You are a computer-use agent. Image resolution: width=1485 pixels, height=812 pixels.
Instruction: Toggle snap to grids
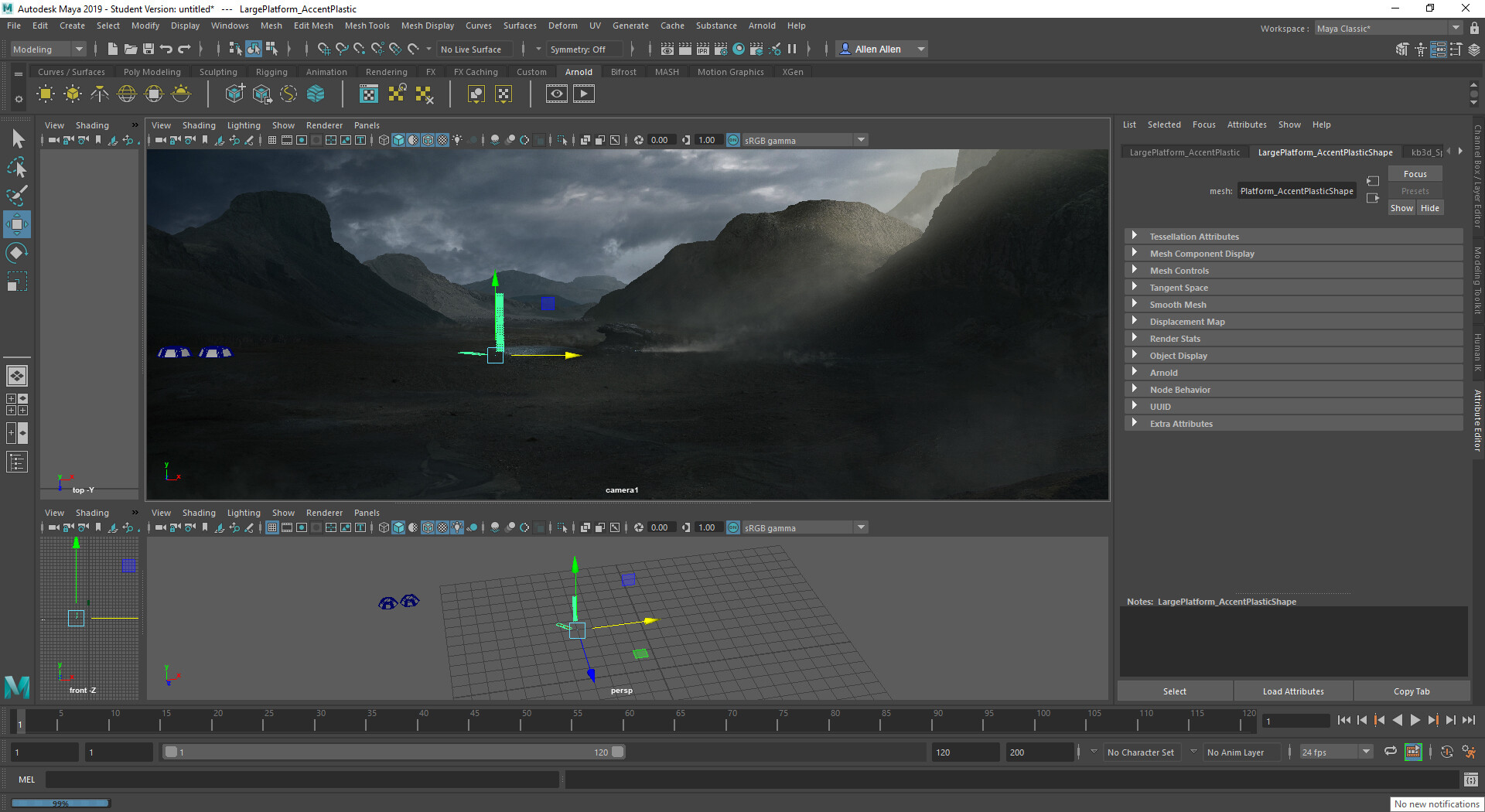pyautogui.click(x=323, y=49)
